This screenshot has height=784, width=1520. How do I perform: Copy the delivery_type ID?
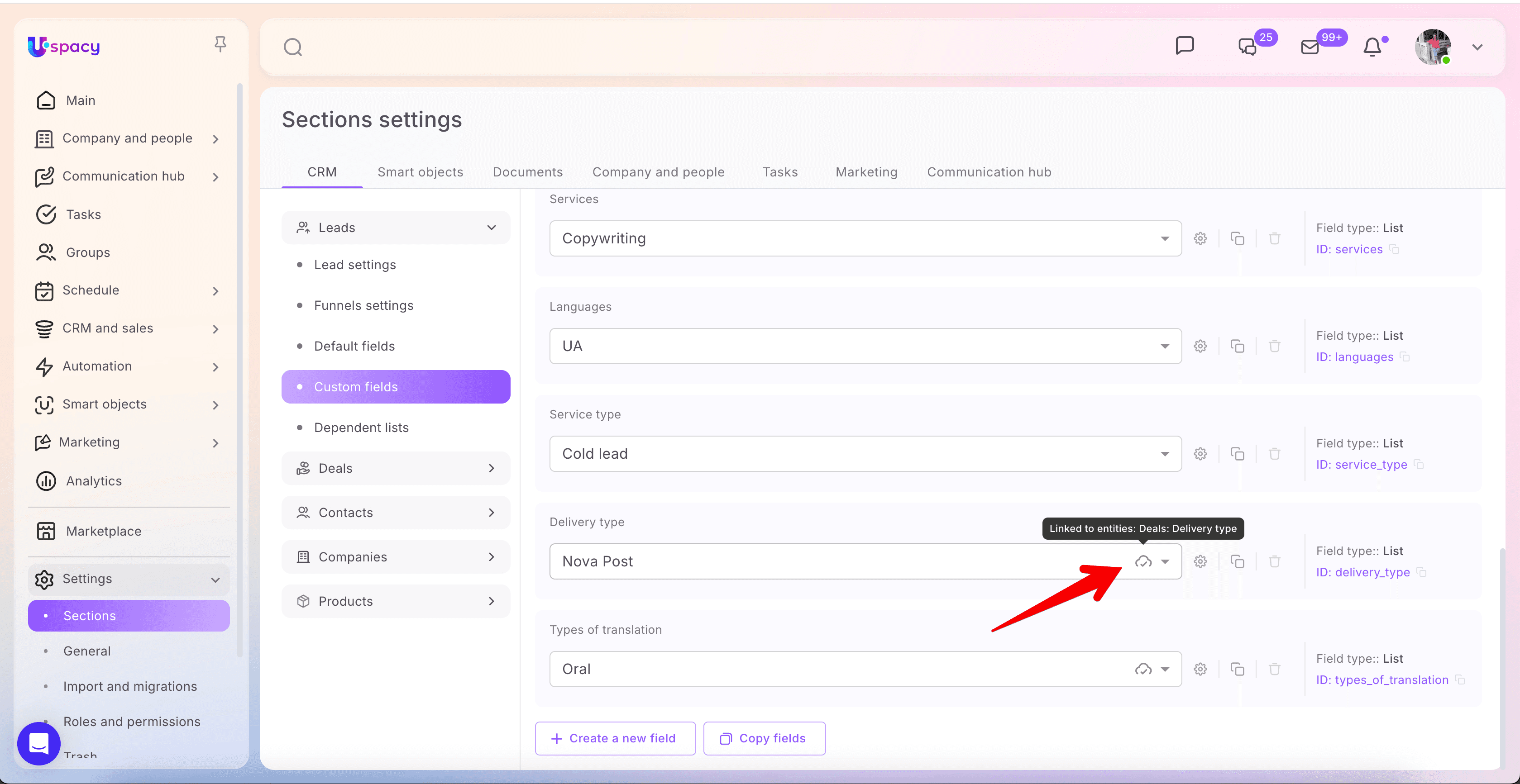coord(1422,572)
